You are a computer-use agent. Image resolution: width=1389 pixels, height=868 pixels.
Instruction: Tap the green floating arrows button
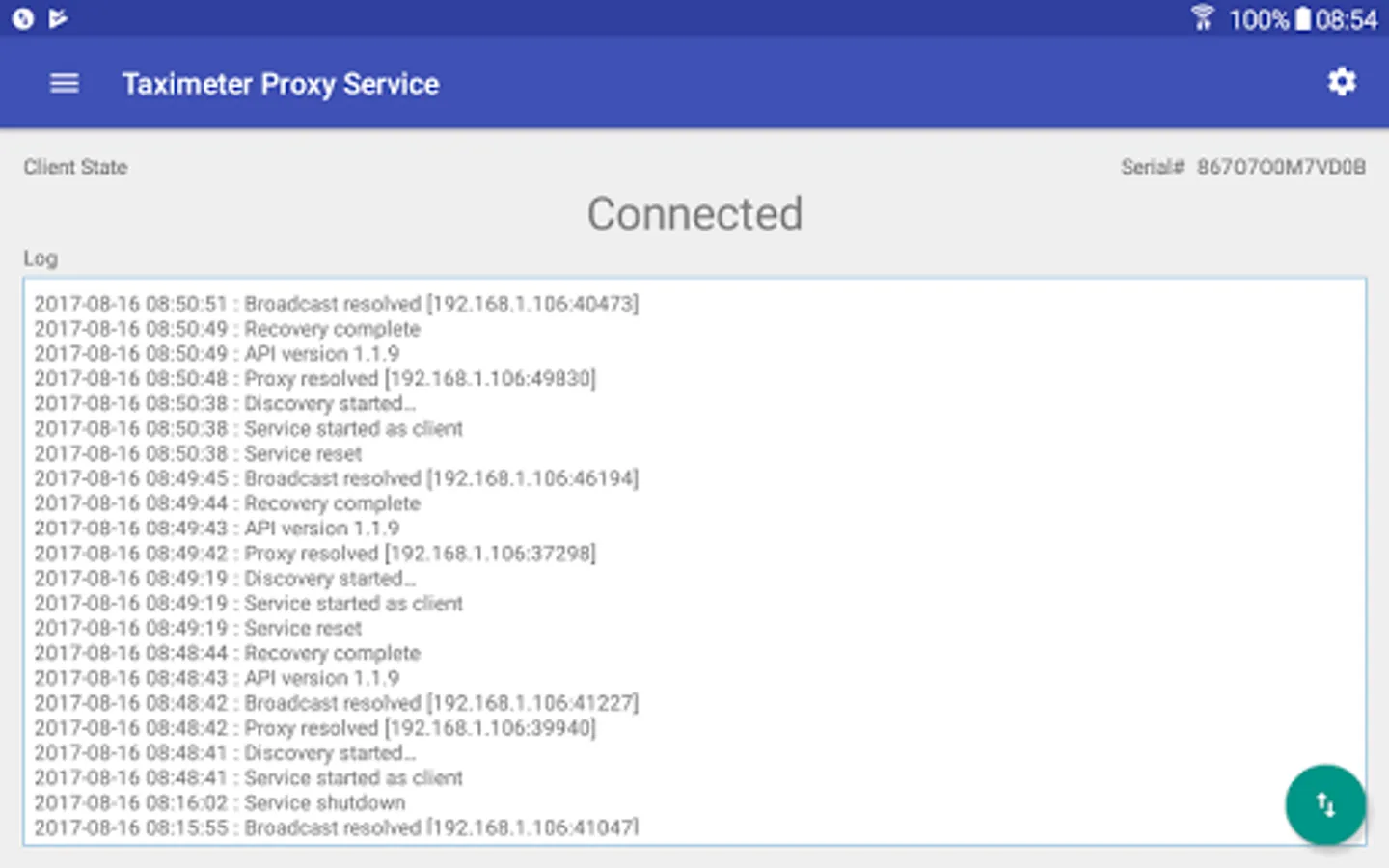1325,804
